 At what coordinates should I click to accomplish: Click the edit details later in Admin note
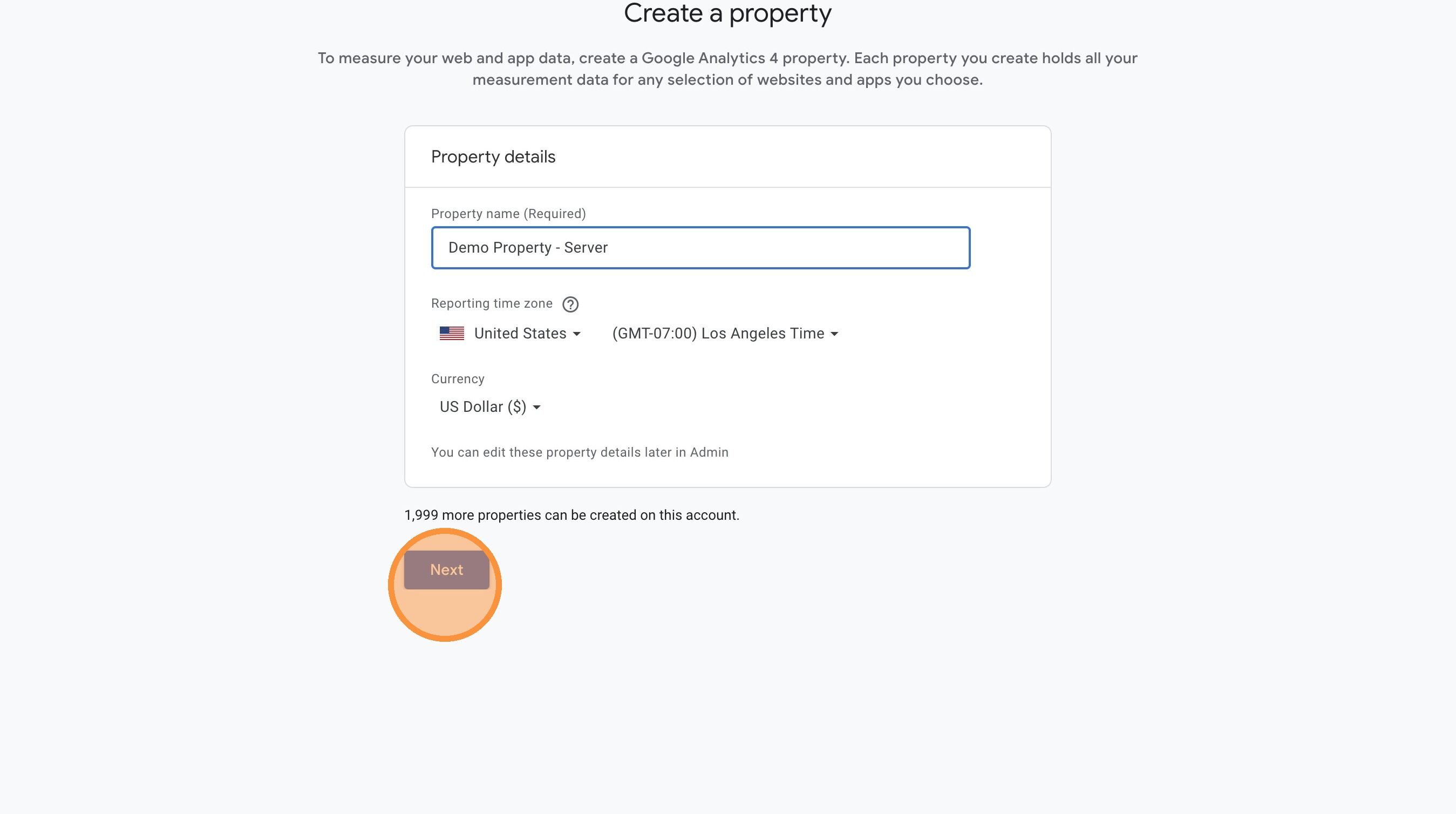(580, 452)
